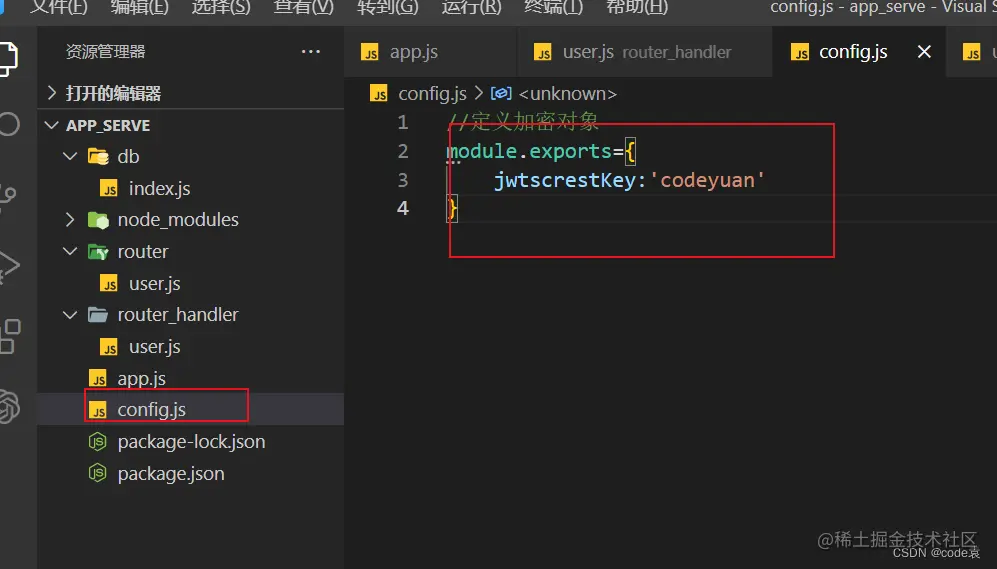Open the 选择(S) menu
Image resolution: width=997 pixels, height=569 pixels.
pyautogui.click(x=221, y=8)
